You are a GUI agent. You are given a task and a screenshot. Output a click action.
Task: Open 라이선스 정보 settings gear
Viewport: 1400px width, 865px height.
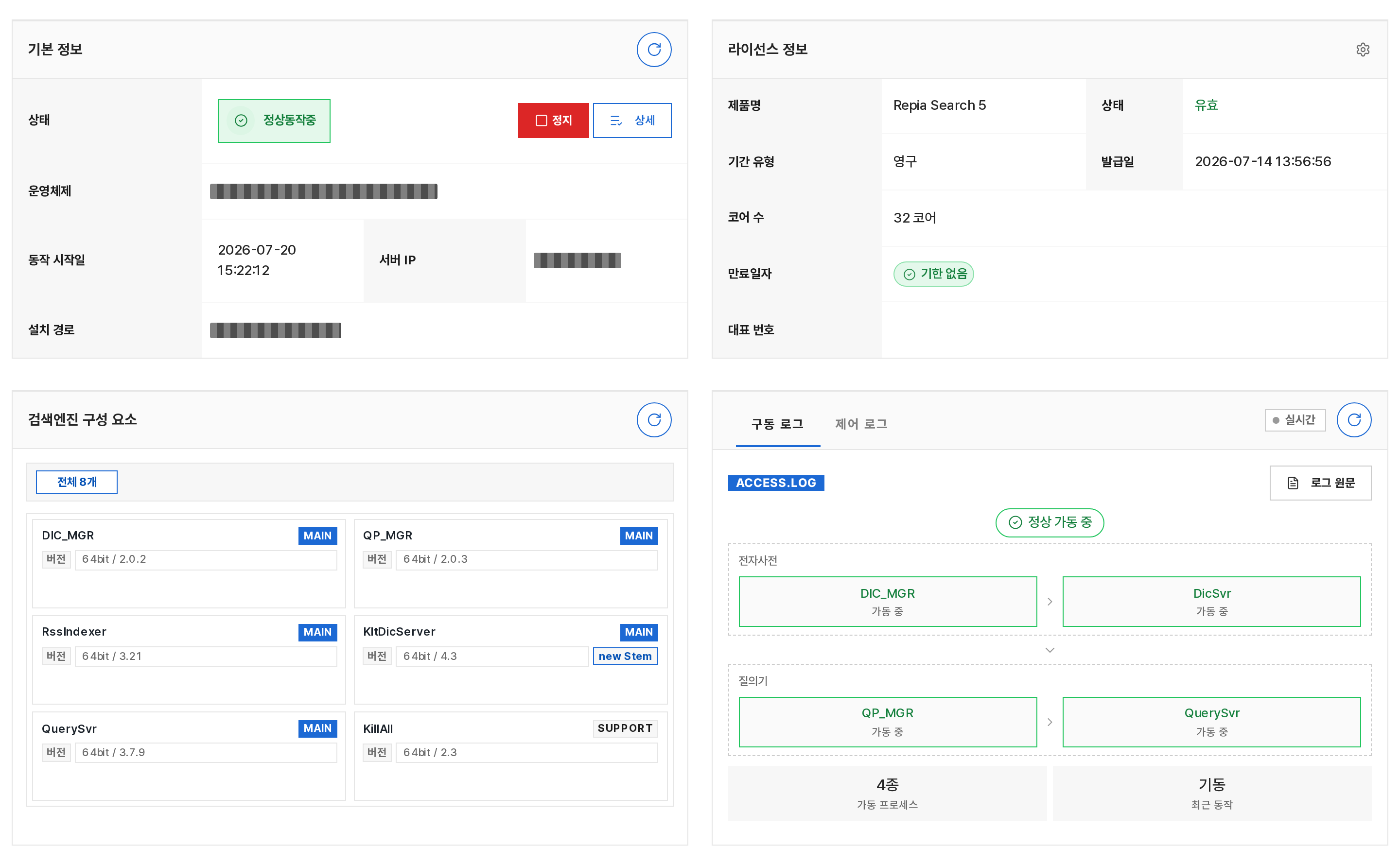click(x=1362, y=50)
